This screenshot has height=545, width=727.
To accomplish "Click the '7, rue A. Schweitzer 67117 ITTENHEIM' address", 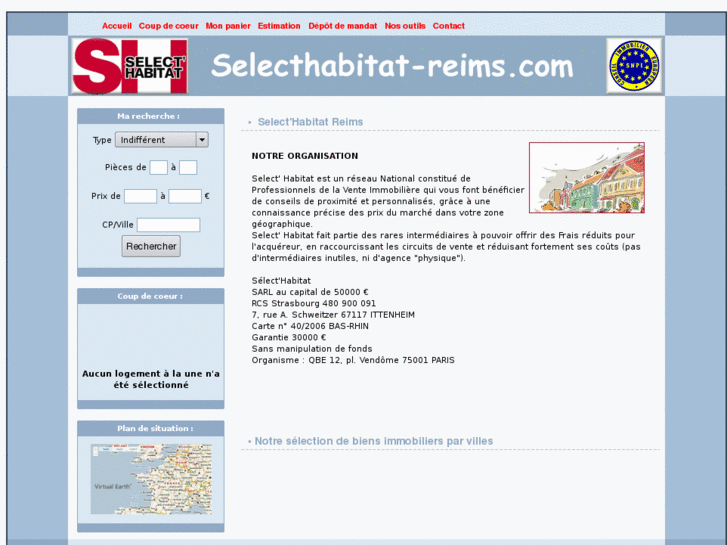I will point(333,315).
